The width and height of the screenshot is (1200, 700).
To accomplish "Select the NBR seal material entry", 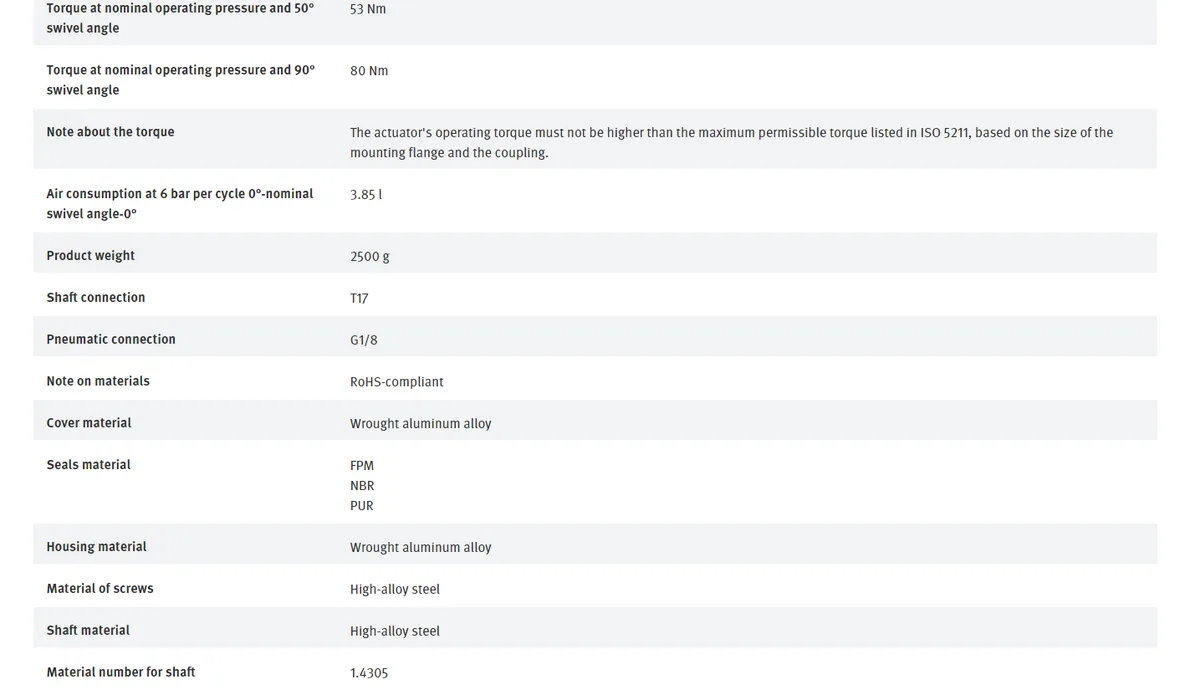I will 362,485.
